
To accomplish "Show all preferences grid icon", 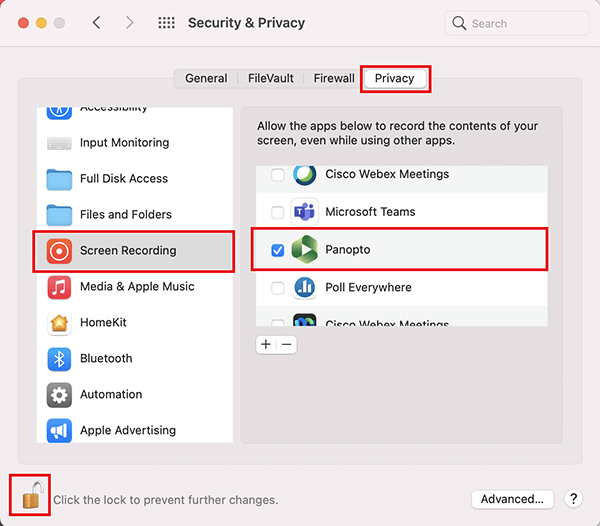I will 166,23.
